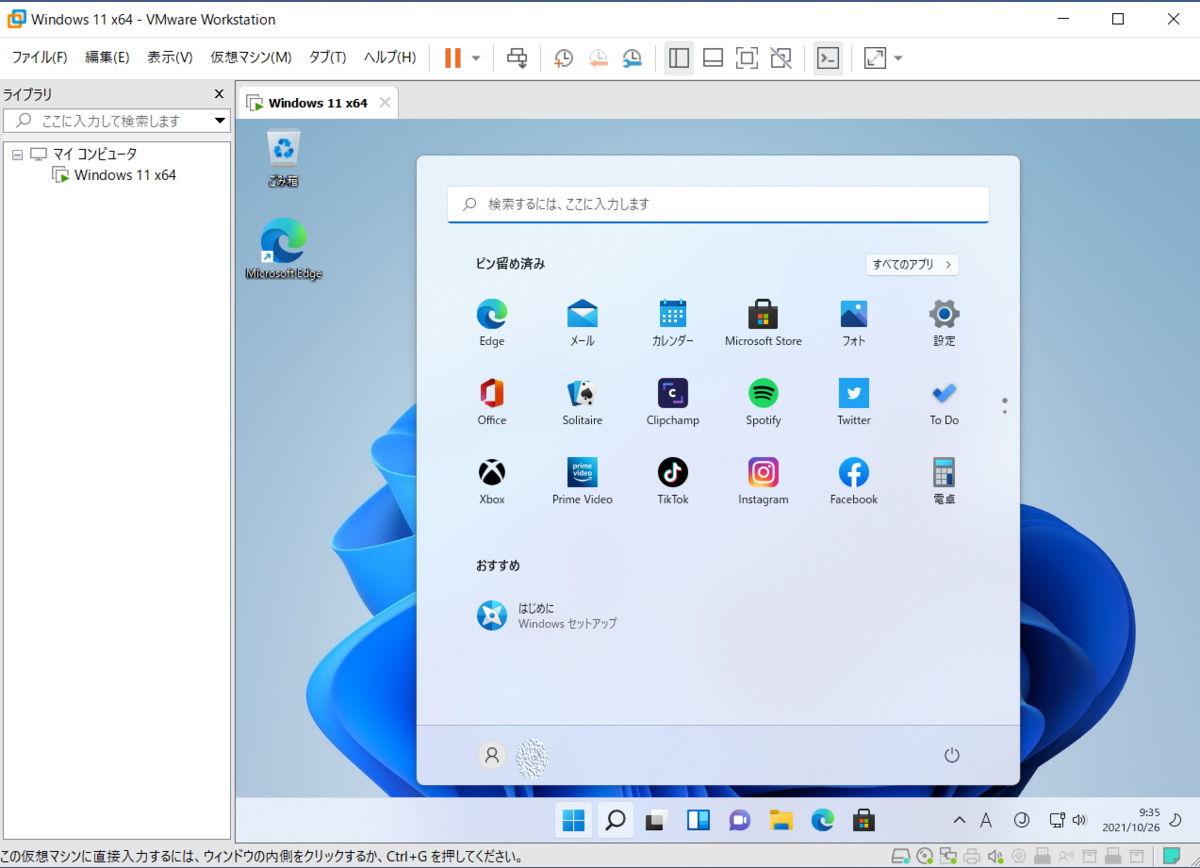Image resolution: width=1200 pixels, height=868 pixels.
Task: Open the 編集(E) menu
Action: pos(107,57)
